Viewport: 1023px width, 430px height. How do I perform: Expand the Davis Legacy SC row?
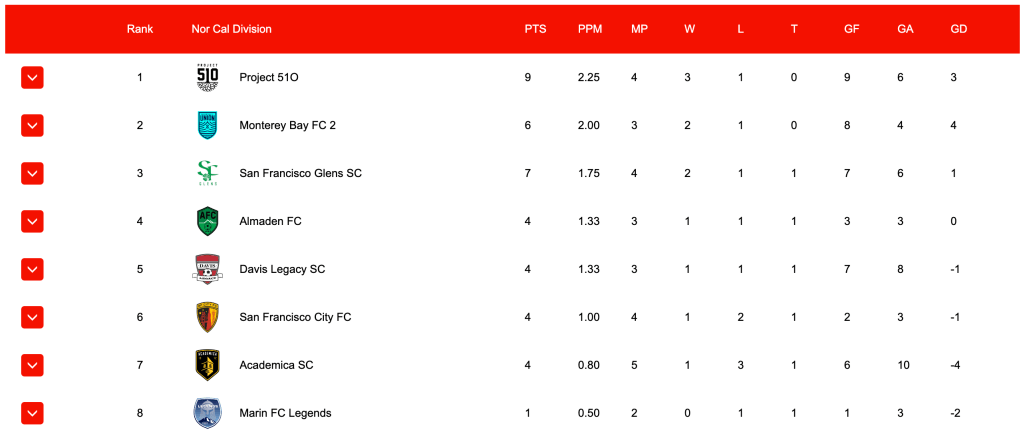32,269
